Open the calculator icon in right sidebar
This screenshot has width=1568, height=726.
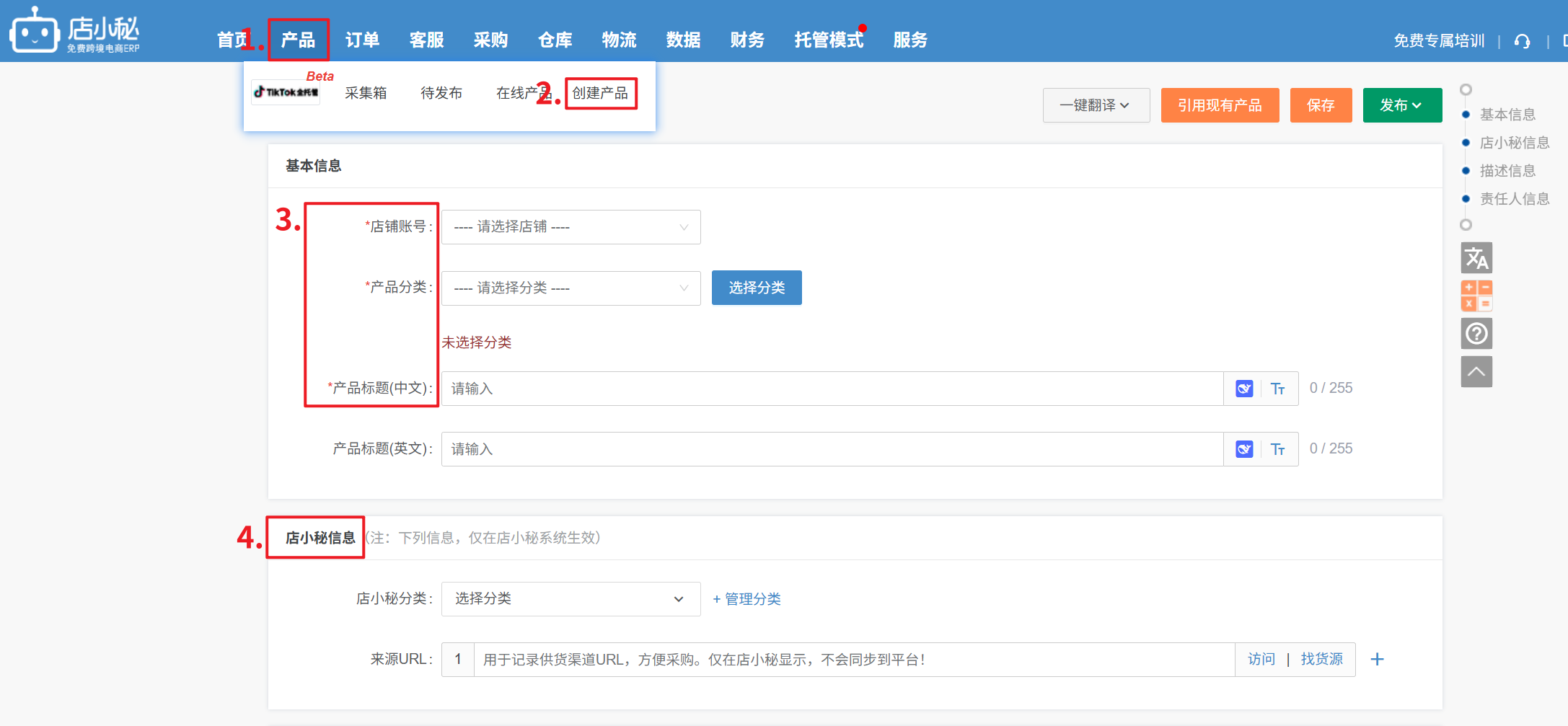[1476, 296]
